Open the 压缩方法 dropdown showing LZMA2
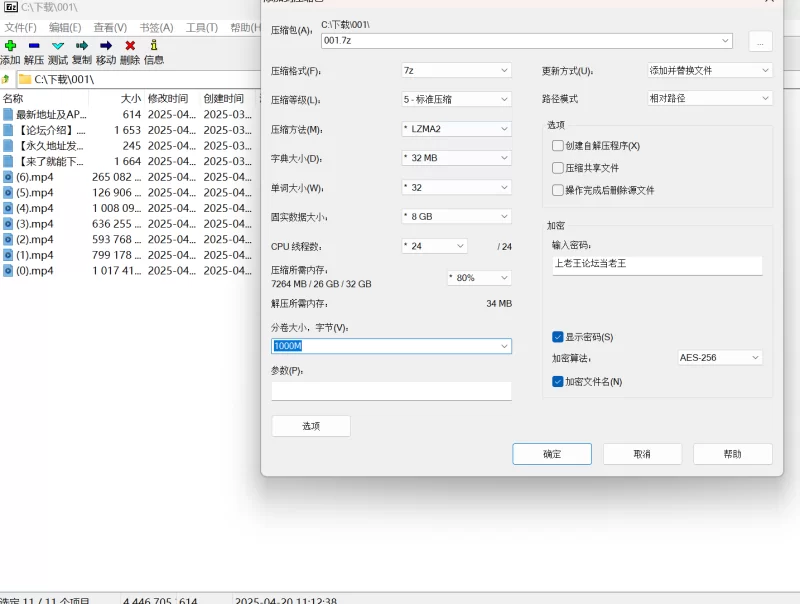 tap(456, 129)
